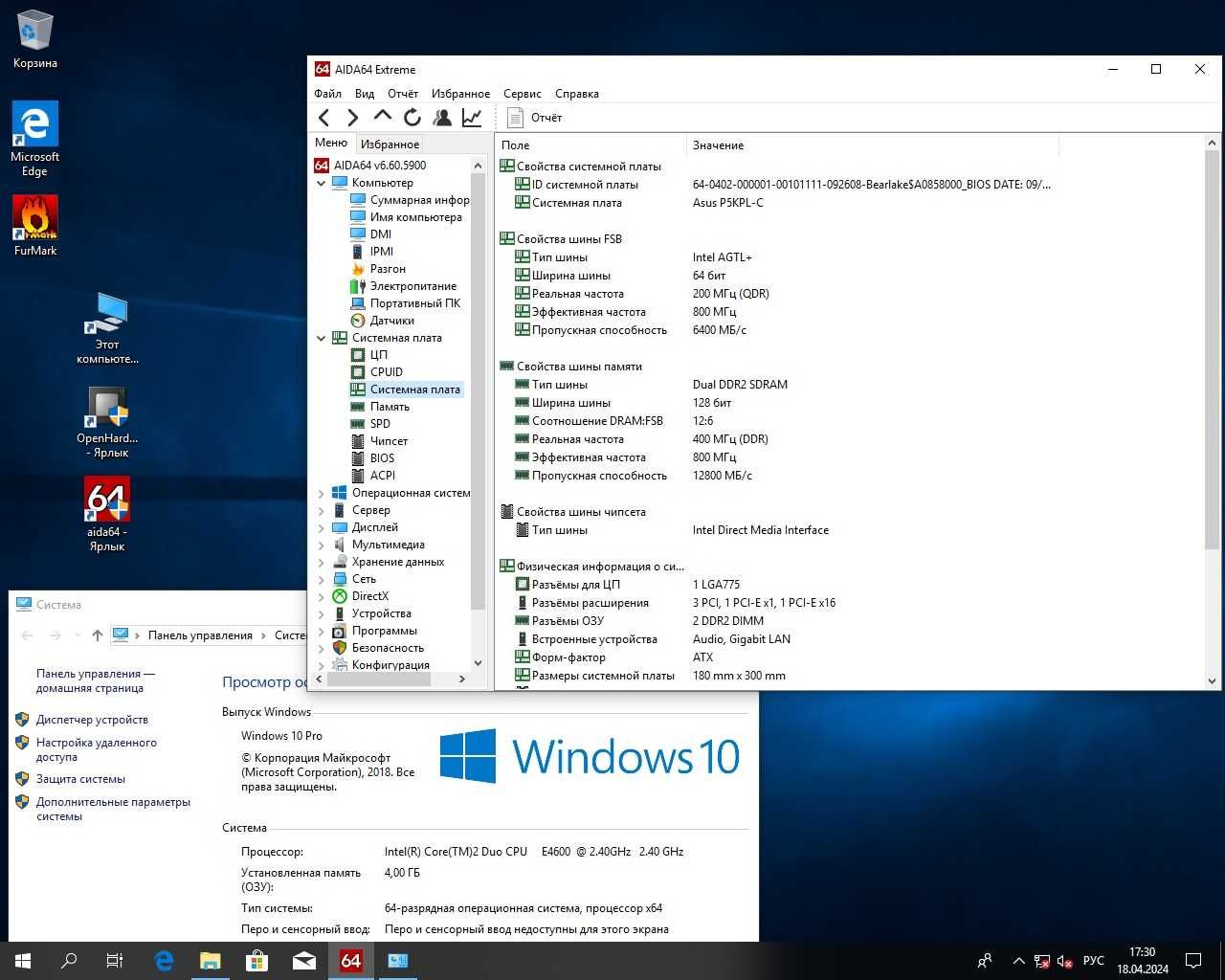The image size is (1225, 980).
Task: Click the Поле column header
Action: click(591, 145)
